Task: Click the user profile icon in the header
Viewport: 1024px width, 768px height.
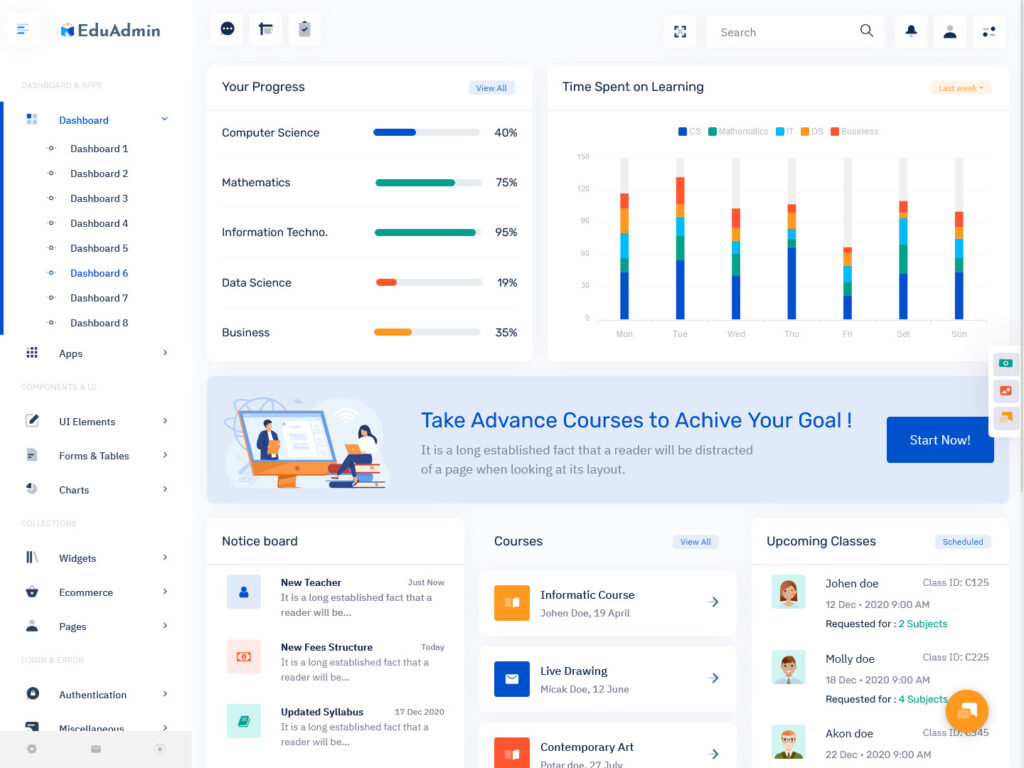Action: [949, 31]
